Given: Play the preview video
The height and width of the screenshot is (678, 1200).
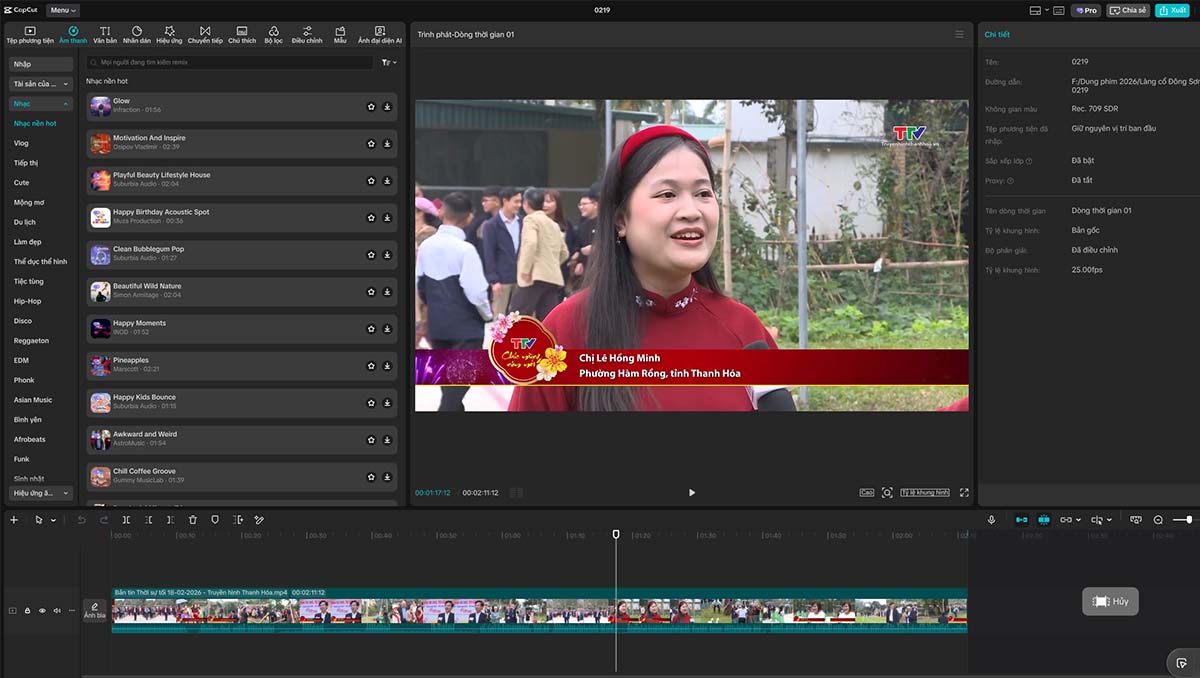Looking at the screenshot, I should 691,492.
